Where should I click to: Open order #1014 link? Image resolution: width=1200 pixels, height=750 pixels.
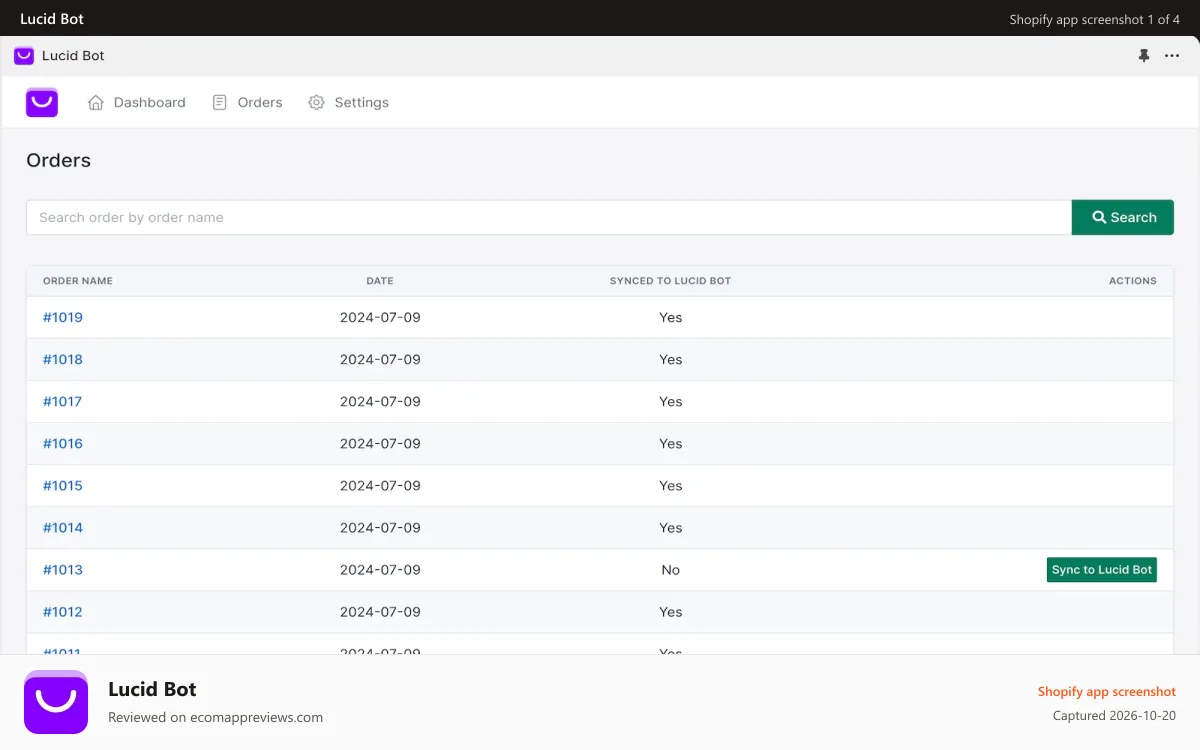pos(63,527)
